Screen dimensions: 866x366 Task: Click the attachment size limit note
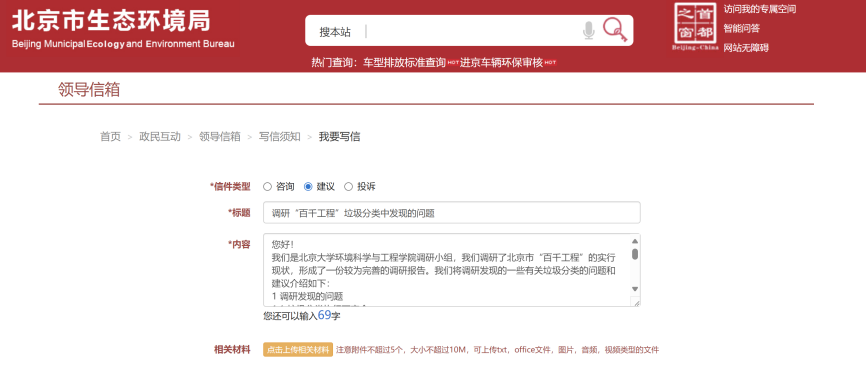498,350
